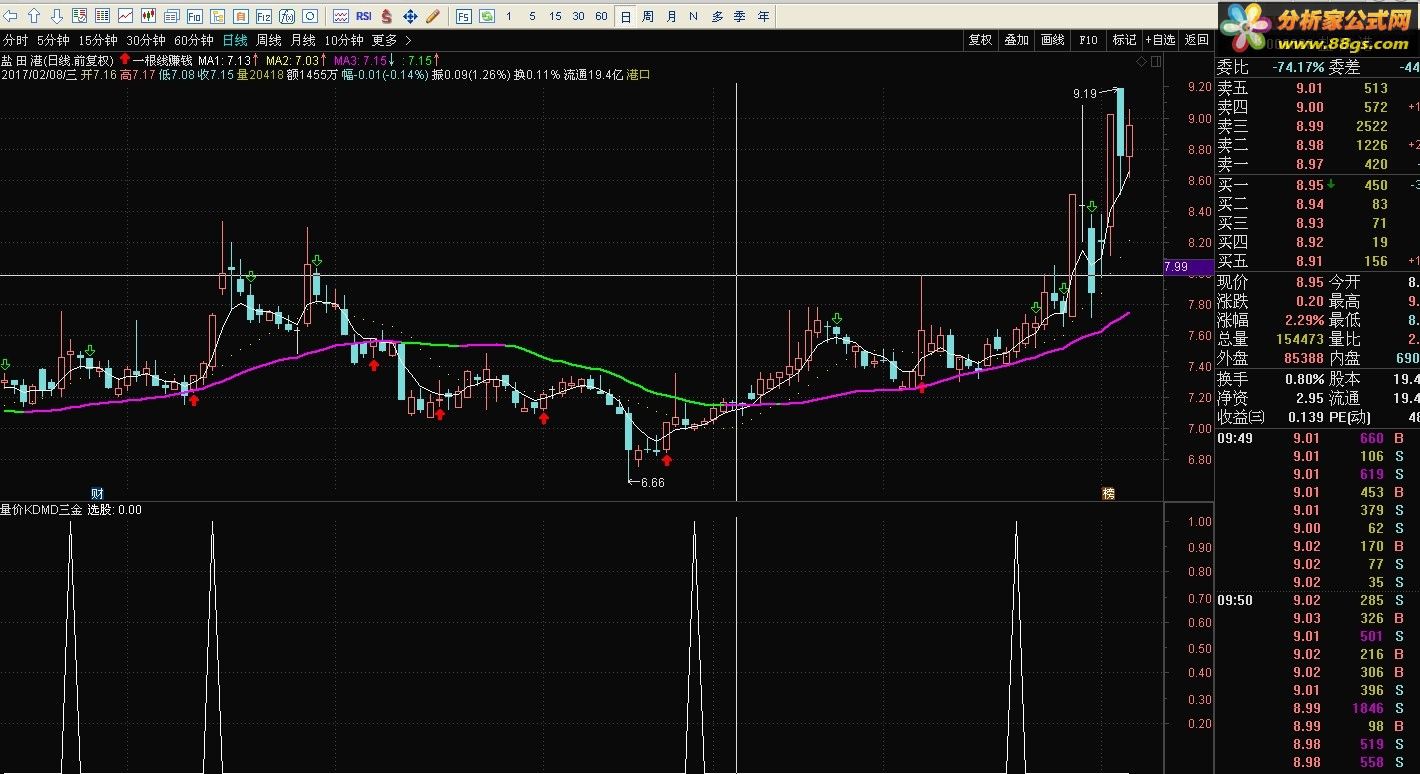Click the green refresh icon
Screen dimensions: 1420x774
[486, 16]
